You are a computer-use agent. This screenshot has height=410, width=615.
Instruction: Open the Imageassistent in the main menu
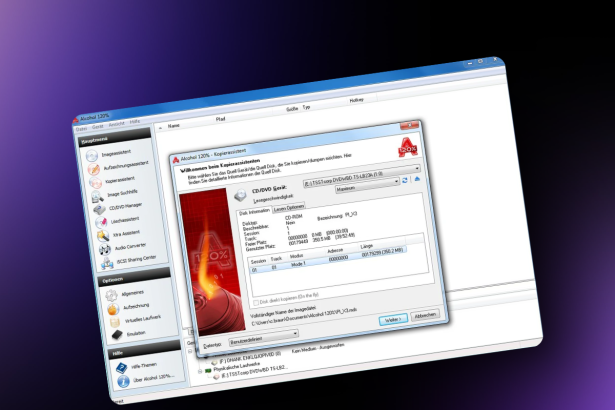coord(116,153)
